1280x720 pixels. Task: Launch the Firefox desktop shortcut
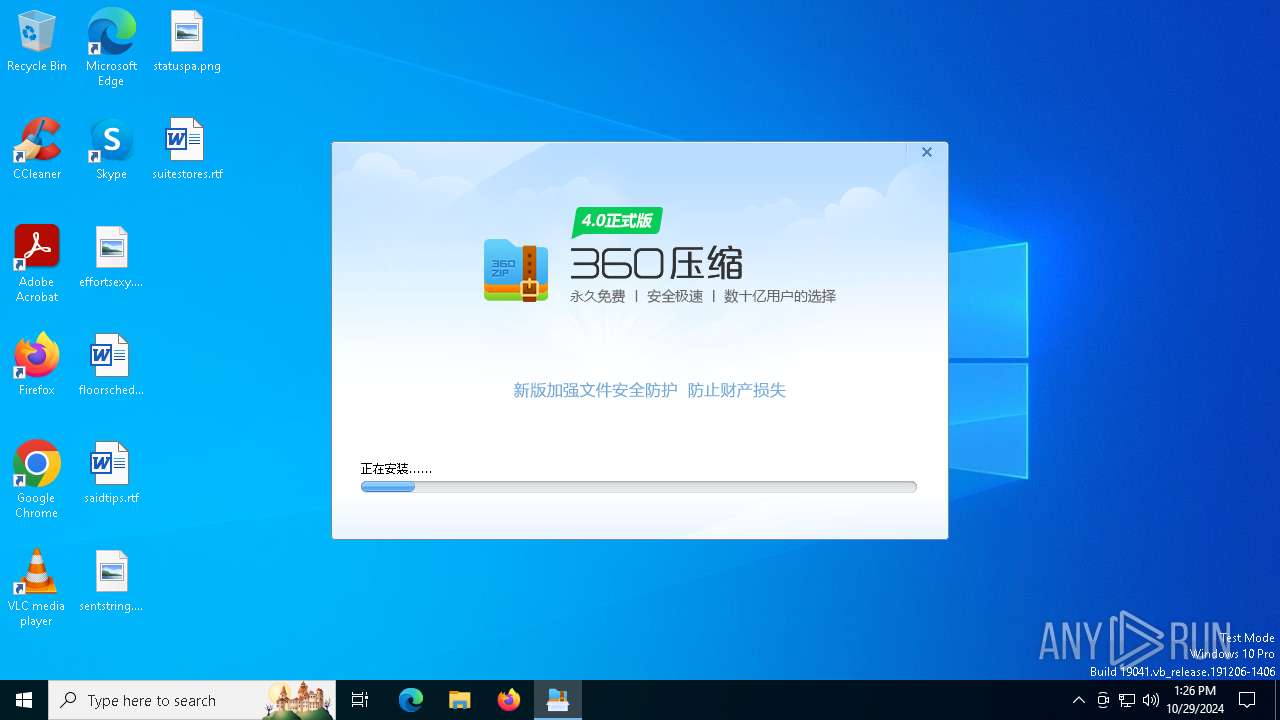click(x=37, y=365)
